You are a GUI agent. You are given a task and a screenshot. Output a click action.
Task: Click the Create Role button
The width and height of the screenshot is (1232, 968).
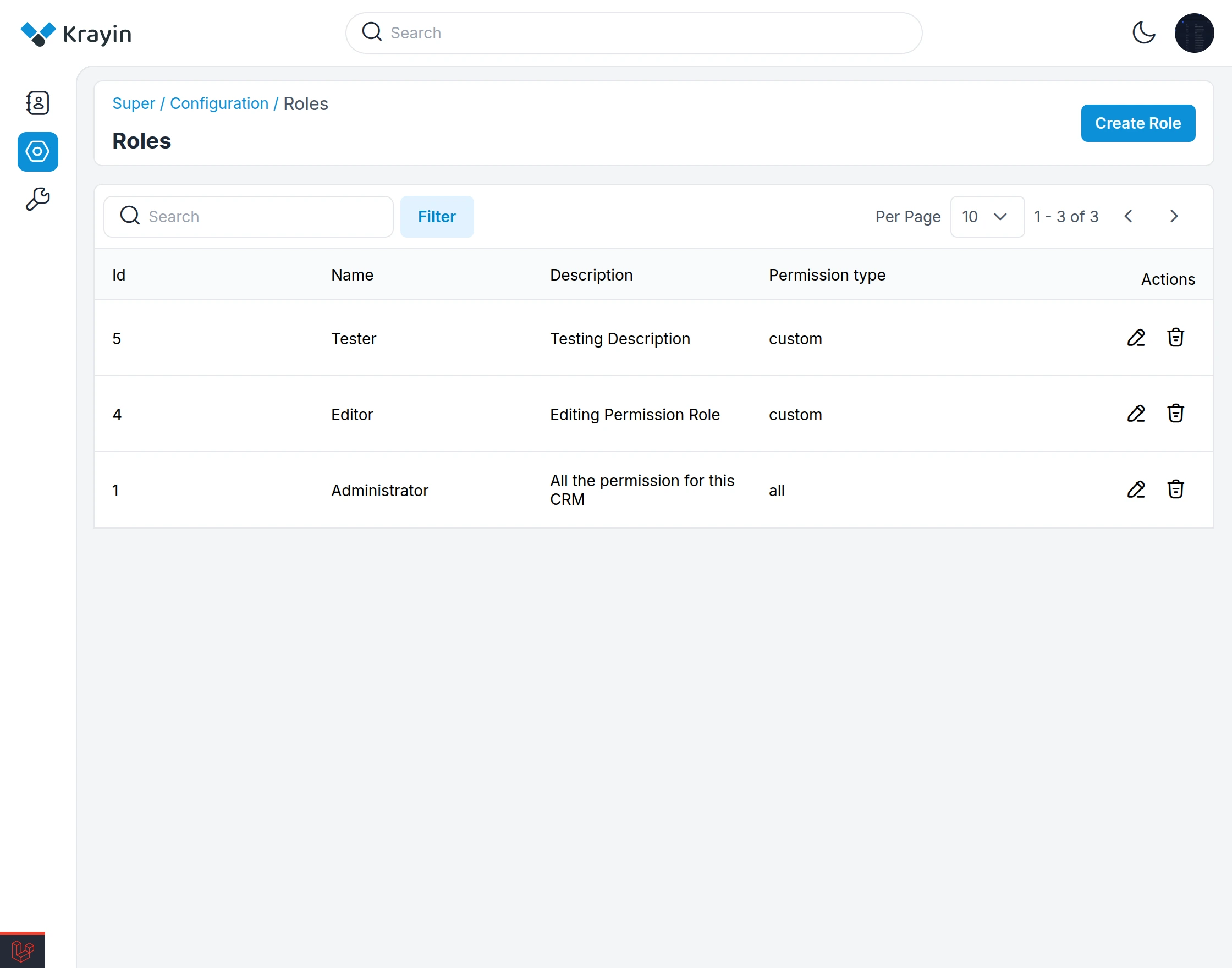click(x=1137, y=123)
